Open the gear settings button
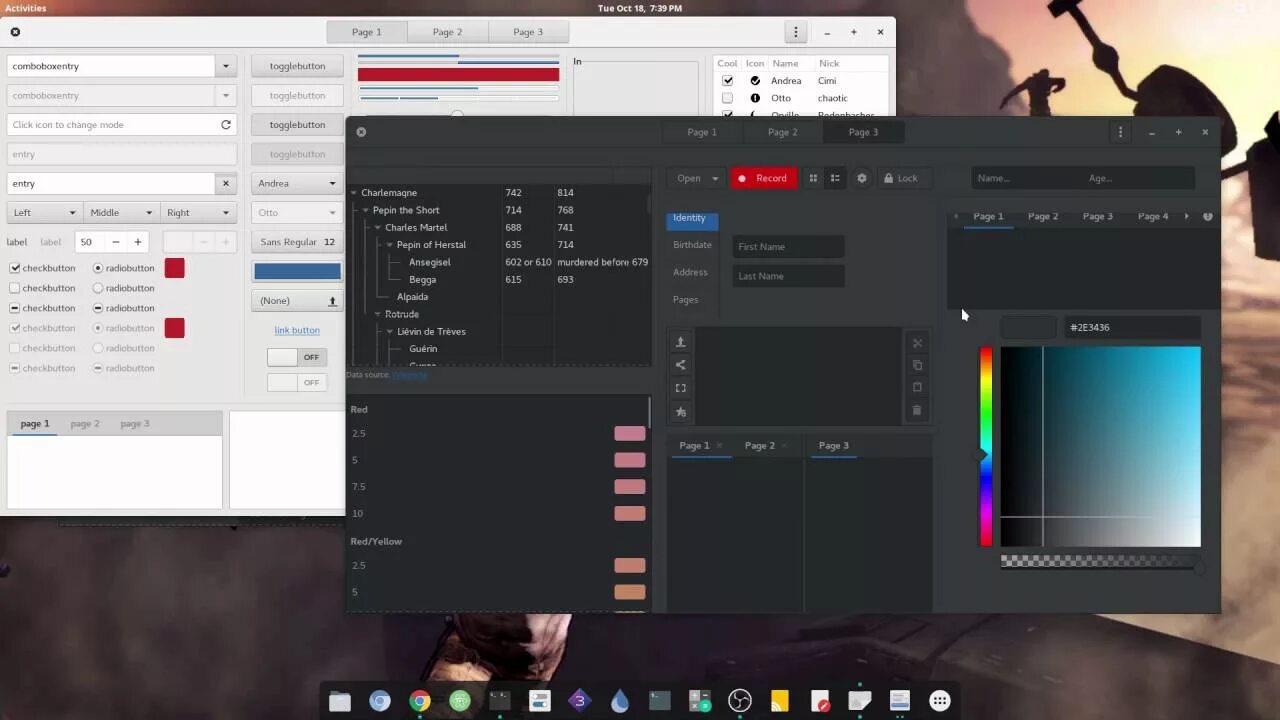1280x720 pixels. 862,178
